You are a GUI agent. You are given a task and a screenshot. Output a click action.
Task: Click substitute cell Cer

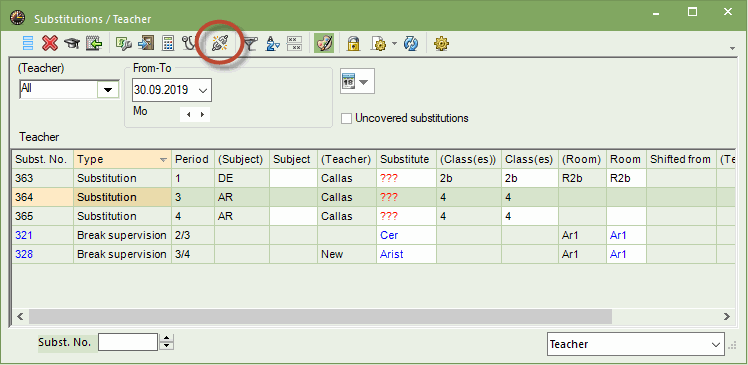406,235
